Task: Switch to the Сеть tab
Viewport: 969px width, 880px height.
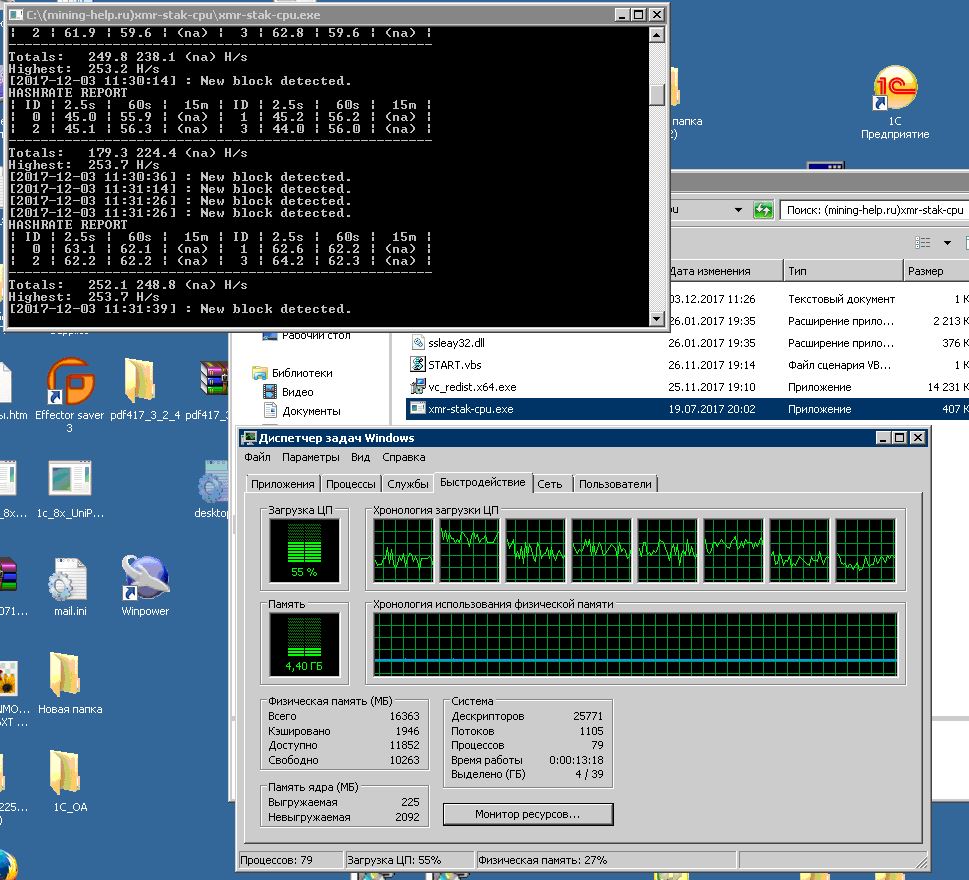Action: click(550, 484)
